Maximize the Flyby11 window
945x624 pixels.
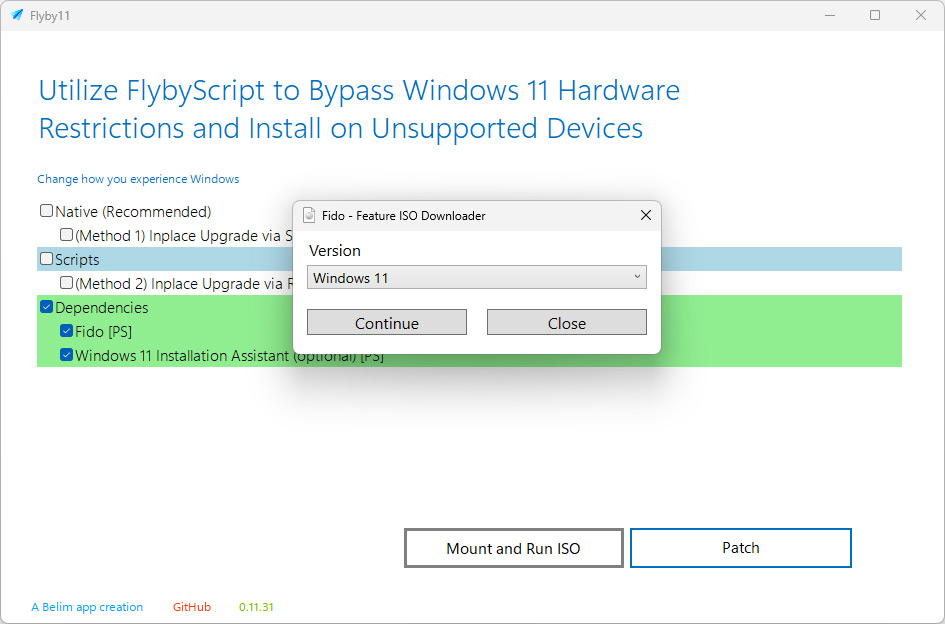coord(875,15)
